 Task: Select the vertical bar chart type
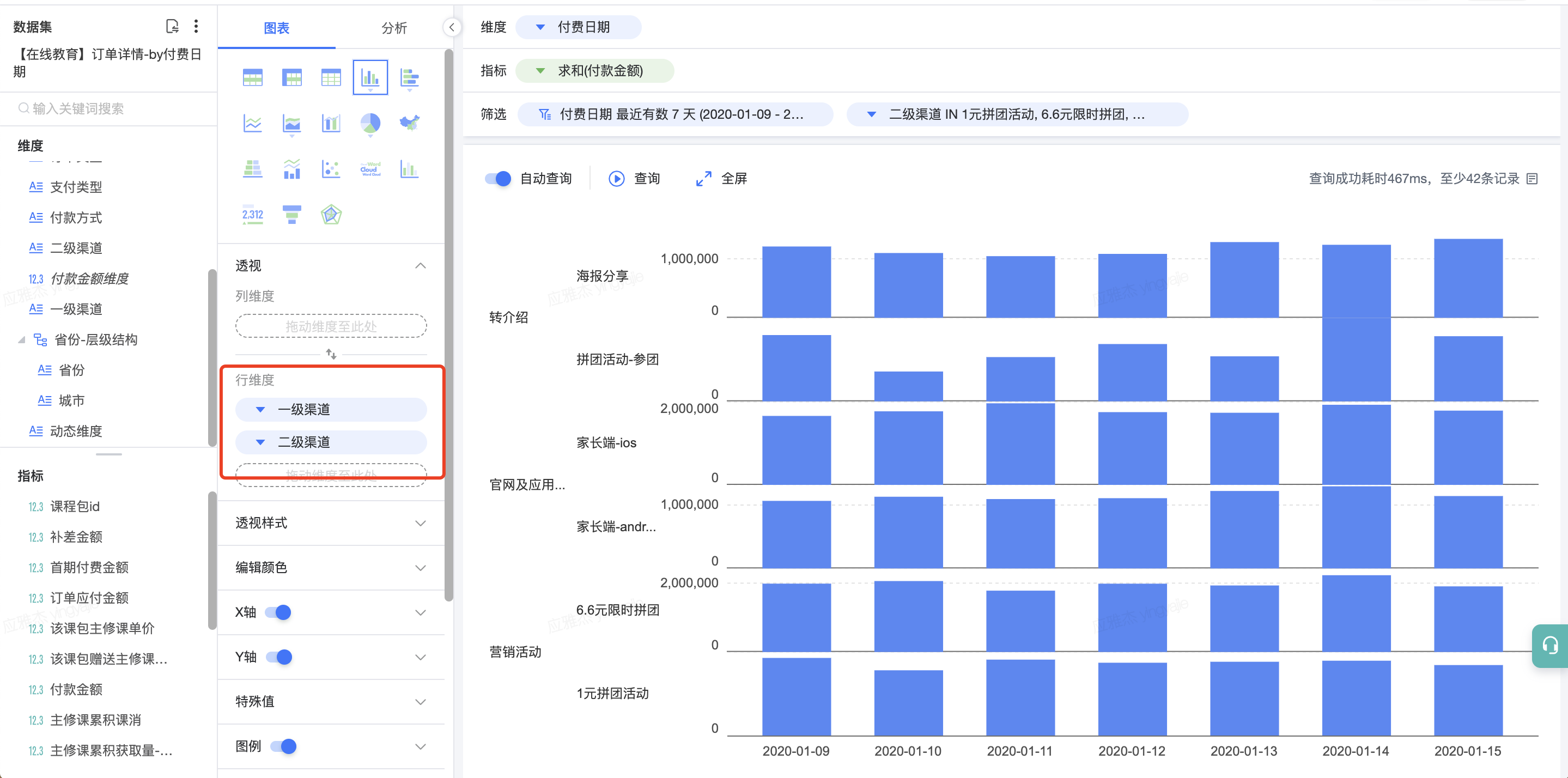(370, 77)
